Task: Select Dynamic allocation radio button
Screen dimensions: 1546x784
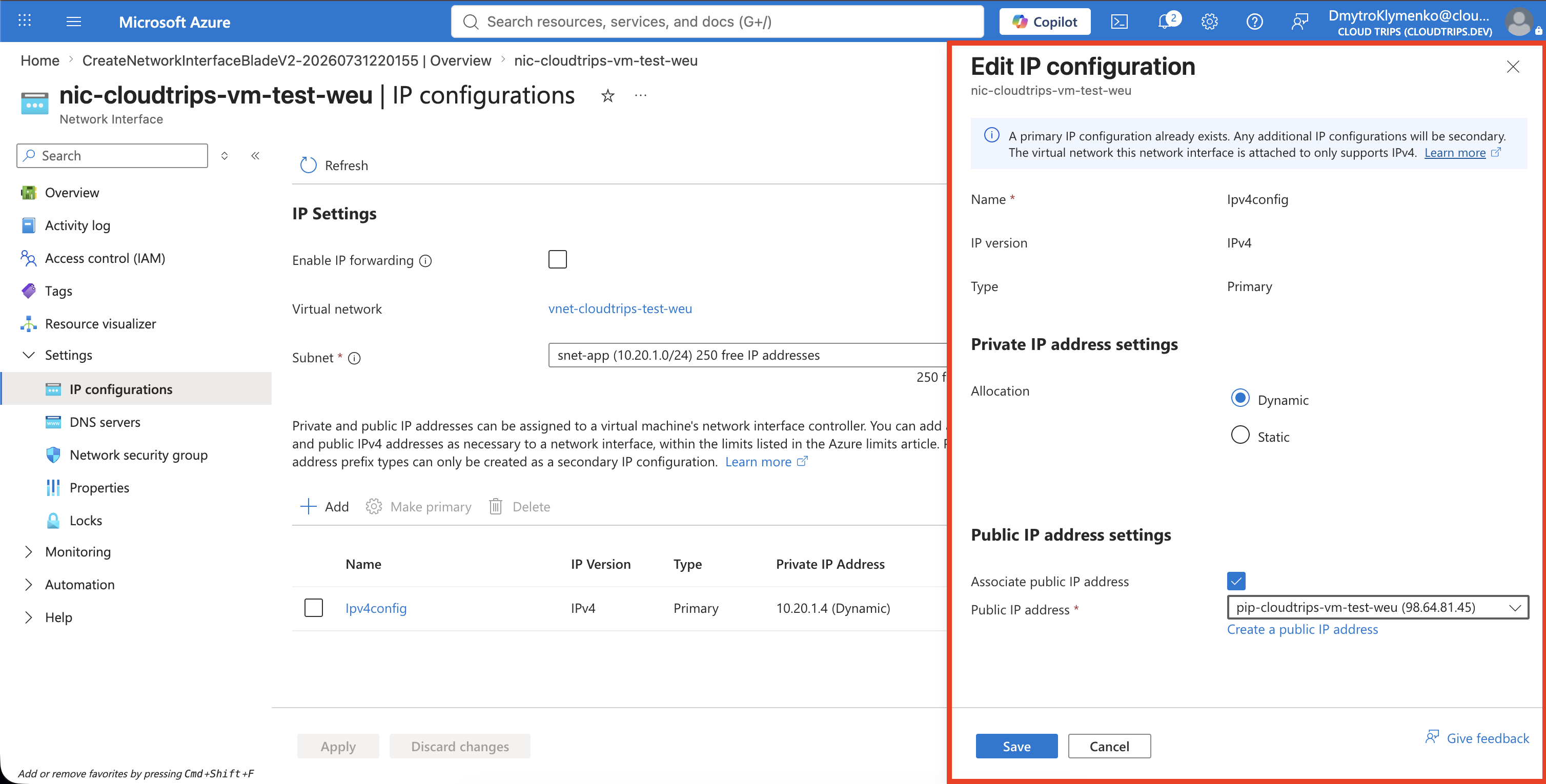Action: [1240, 398]
